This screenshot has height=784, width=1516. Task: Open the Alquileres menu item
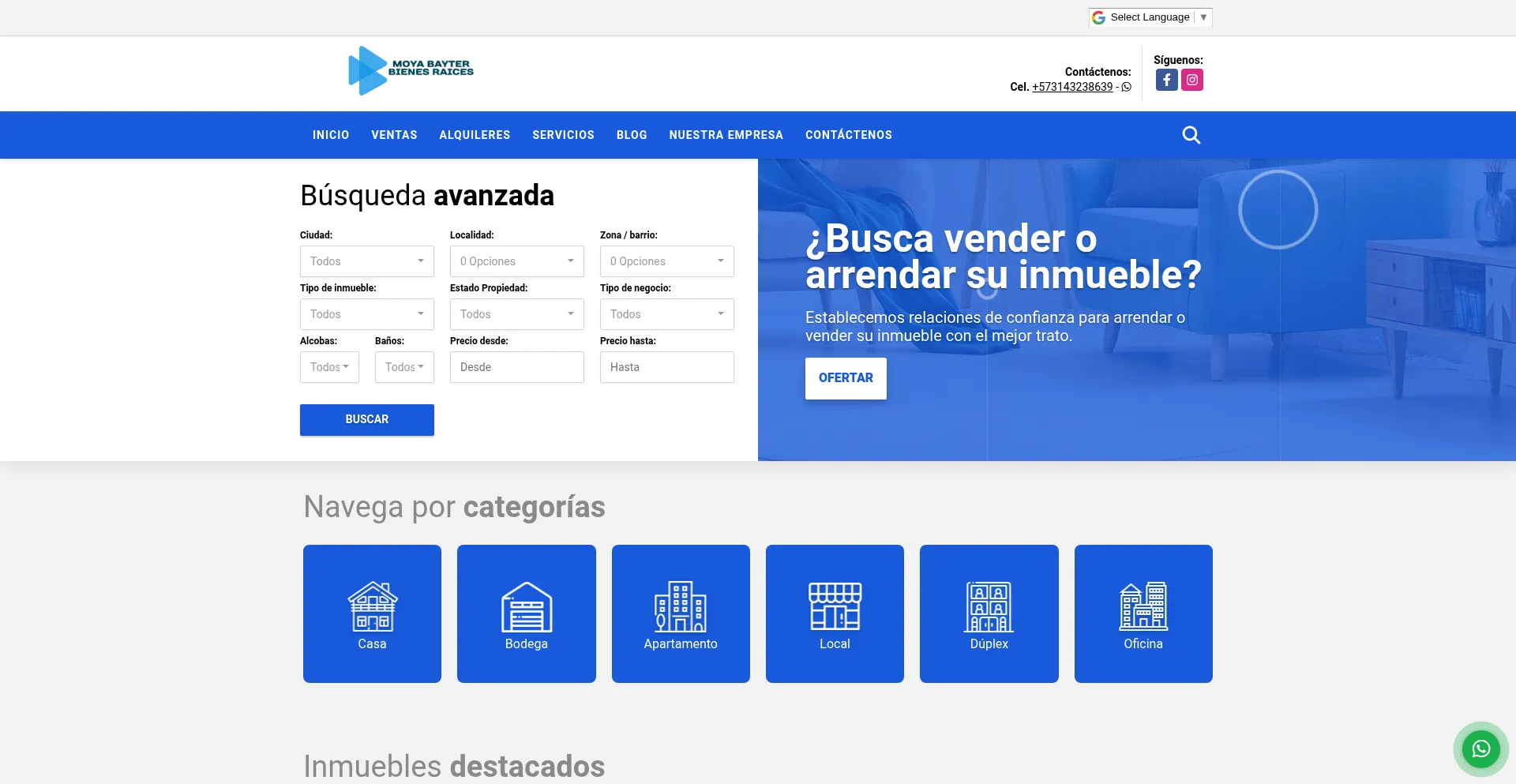[475, 135]
